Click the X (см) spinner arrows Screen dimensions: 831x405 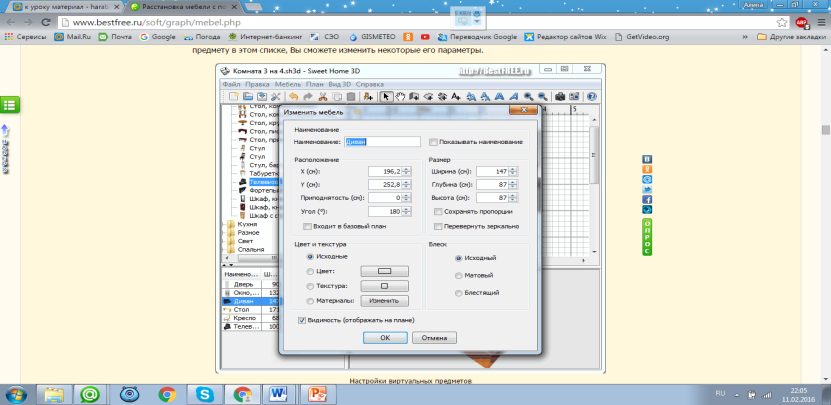[x=406, y=171]
